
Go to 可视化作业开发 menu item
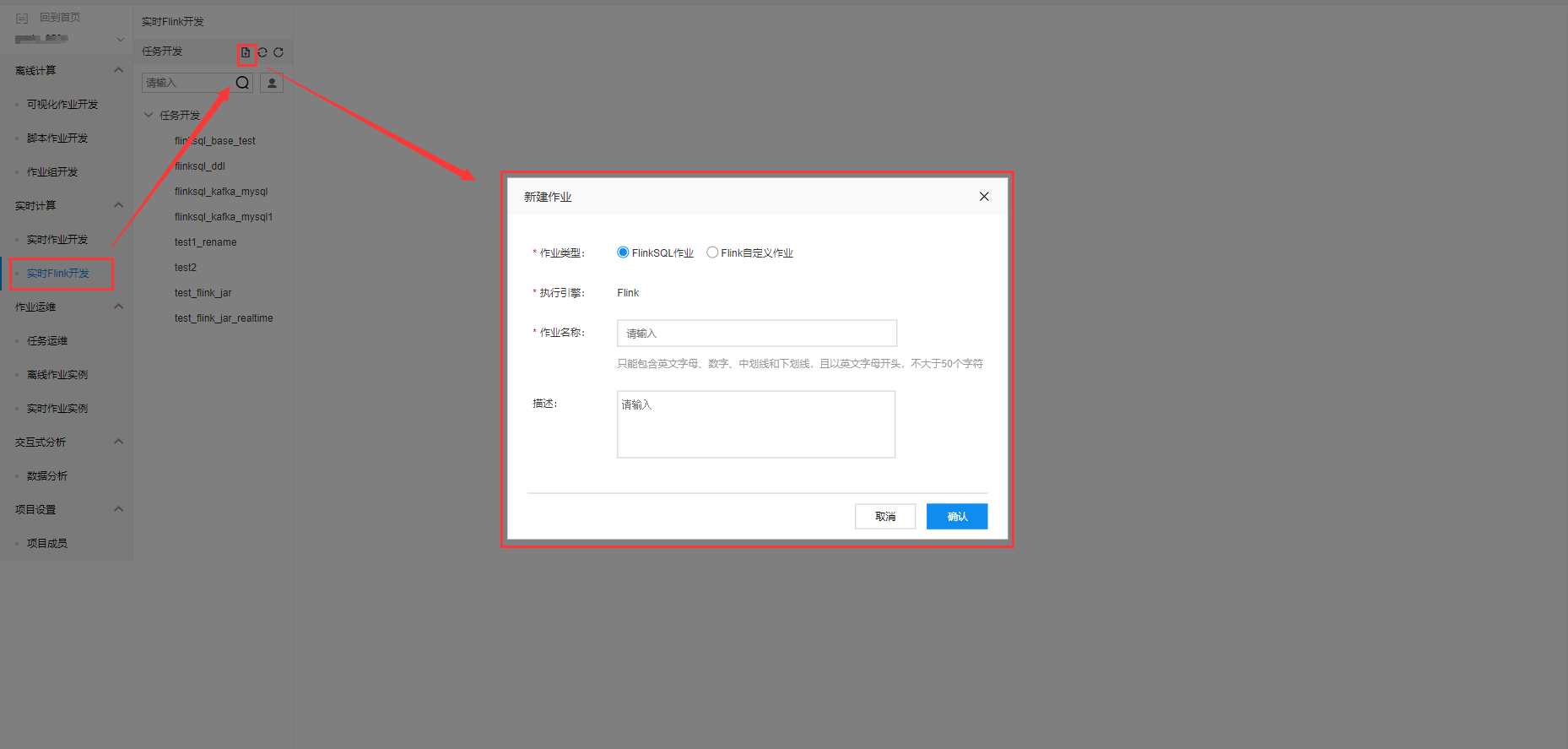[x=62, y=105]
